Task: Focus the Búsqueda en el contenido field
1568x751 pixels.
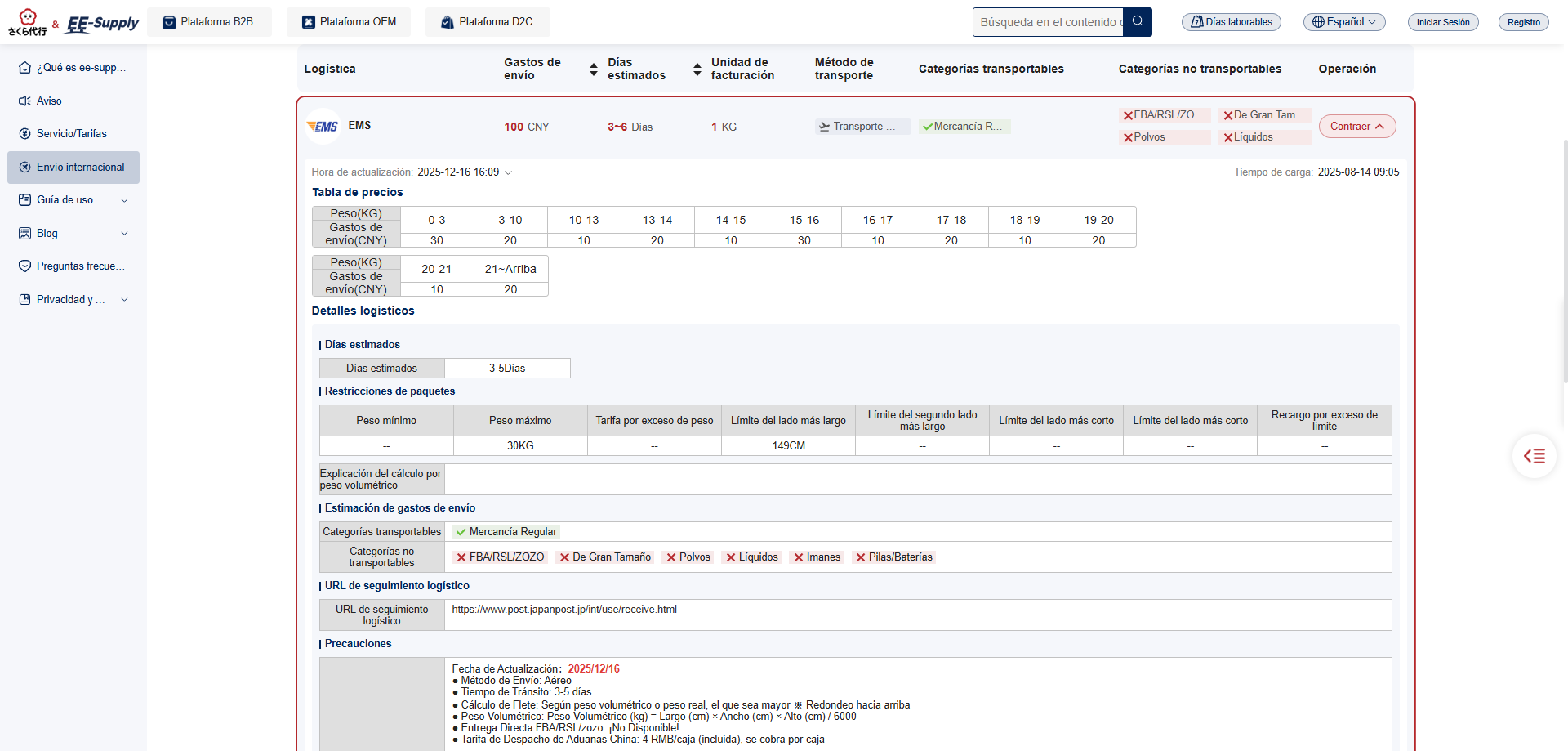Action: coord(1048,22)
